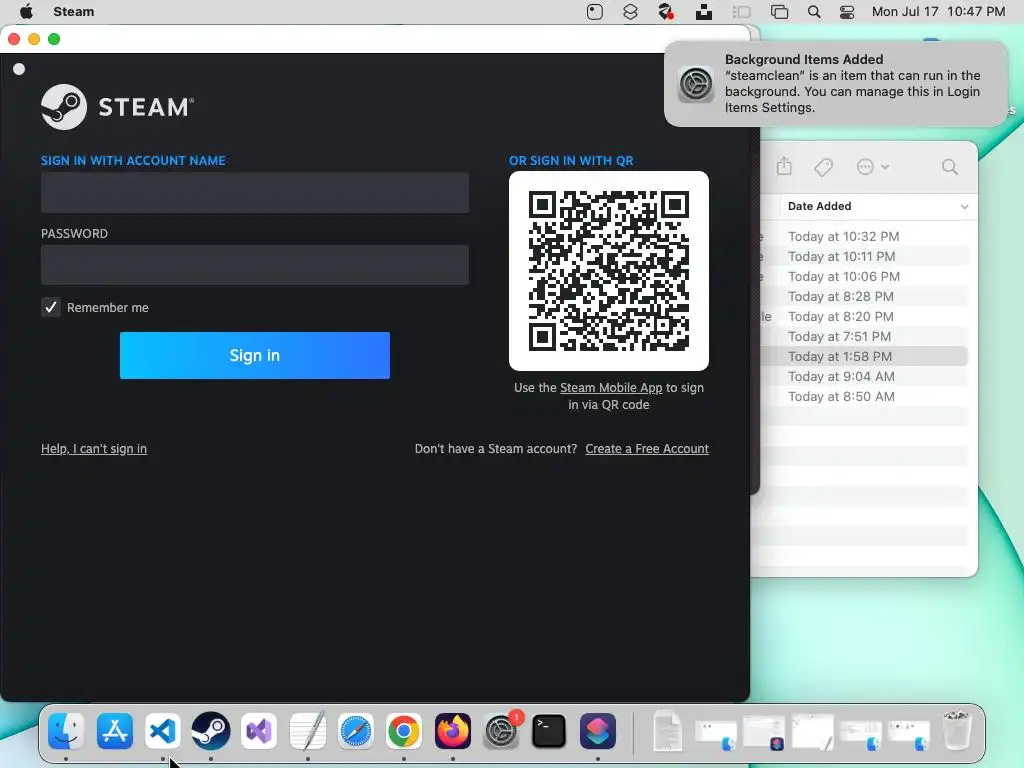Open the Finder action menu dropdown
1024x768 pixels.
coord(873,167)
